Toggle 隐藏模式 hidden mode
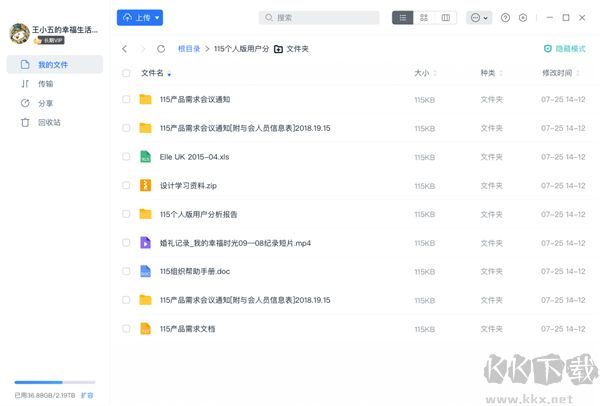 (565, 49)
